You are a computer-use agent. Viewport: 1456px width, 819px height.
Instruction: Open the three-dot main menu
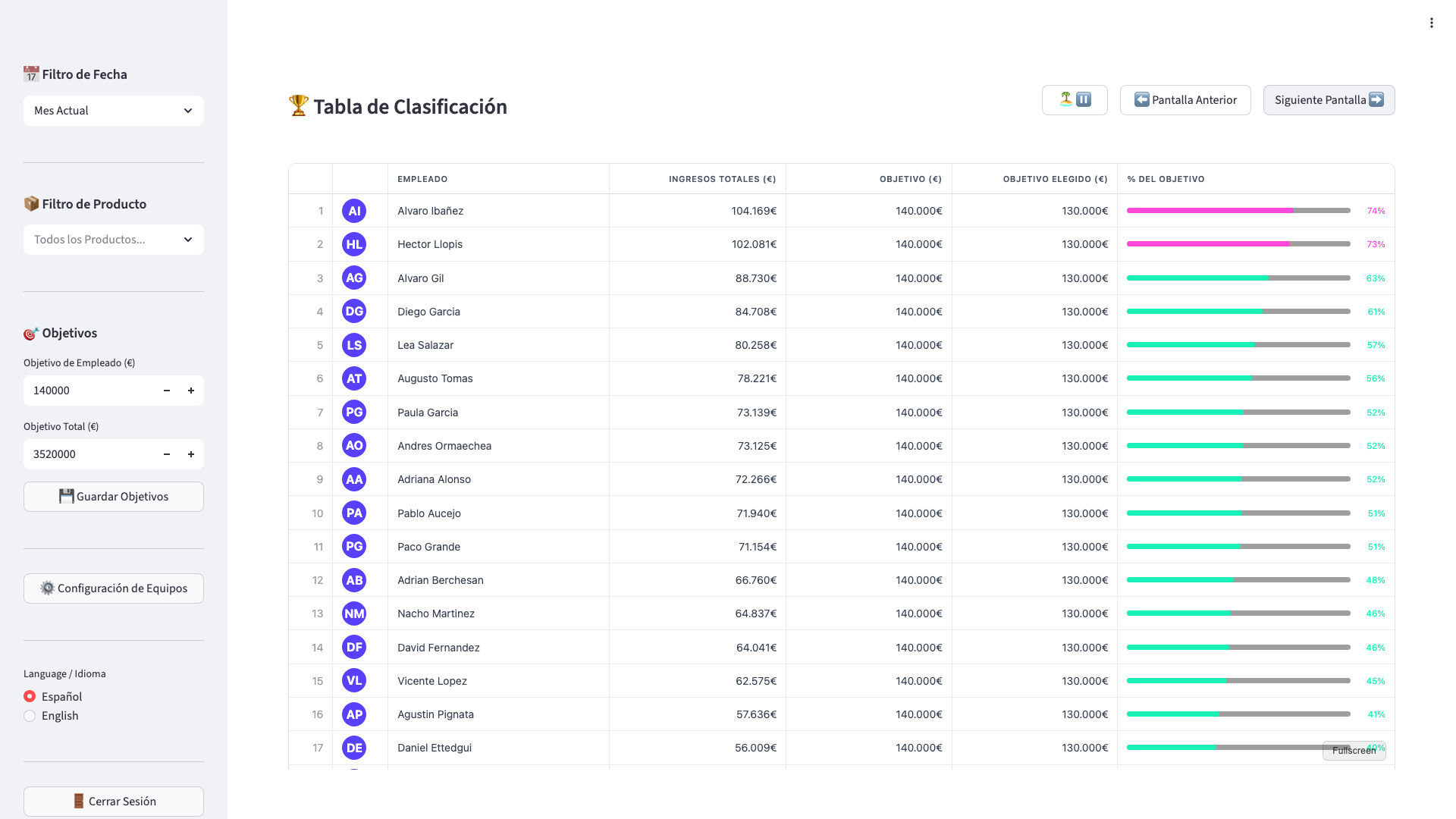click(x=1432, y=23)
